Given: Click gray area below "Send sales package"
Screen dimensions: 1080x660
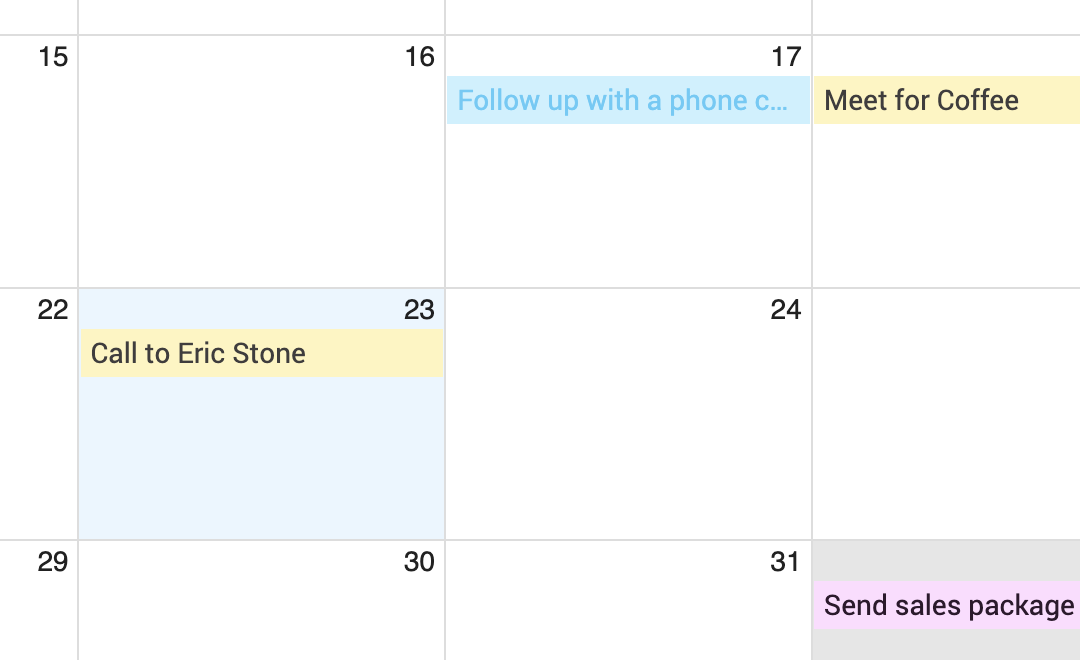Looking at the screenshot, I should [946, 645].
